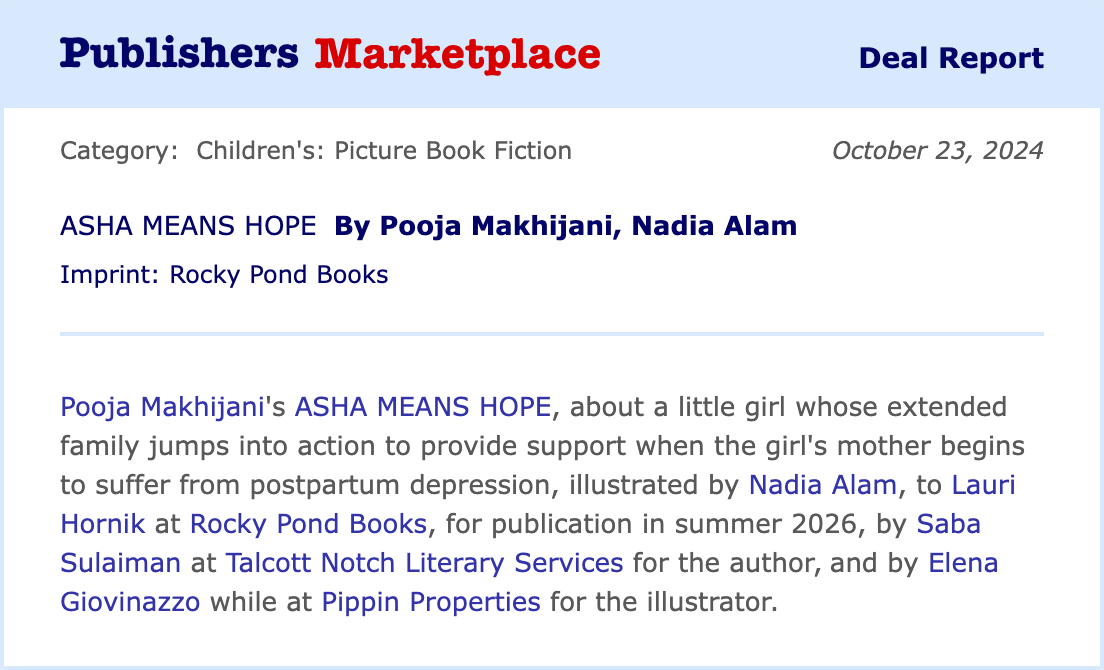
Task: Click the bold author byline beside the title
Action: tap(565, 226)
